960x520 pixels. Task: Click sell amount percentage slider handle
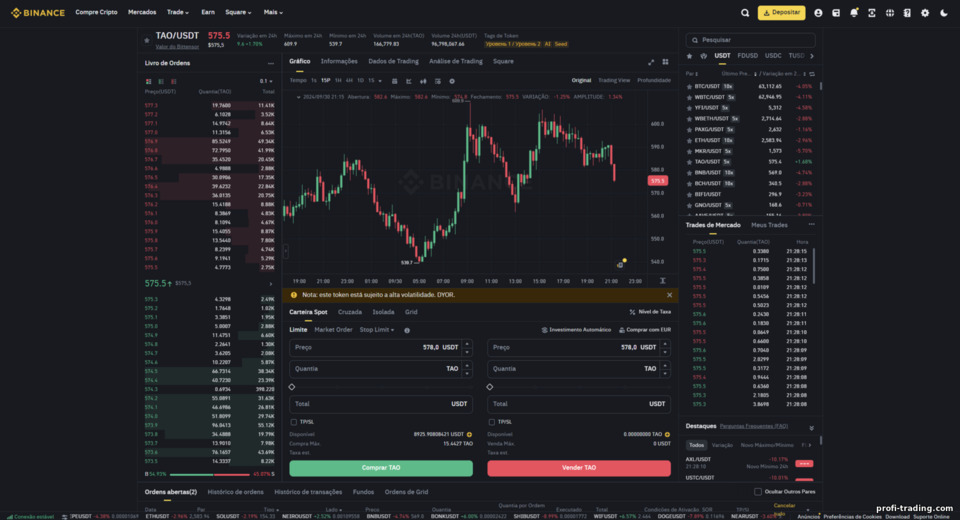point(490,387)
